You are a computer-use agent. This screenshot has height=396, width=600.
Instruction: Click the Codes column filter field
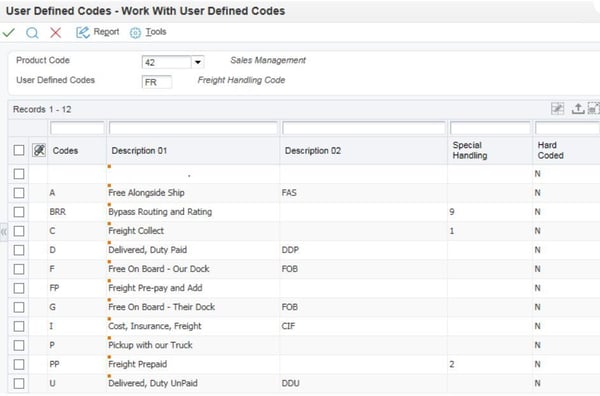(77, 128)
